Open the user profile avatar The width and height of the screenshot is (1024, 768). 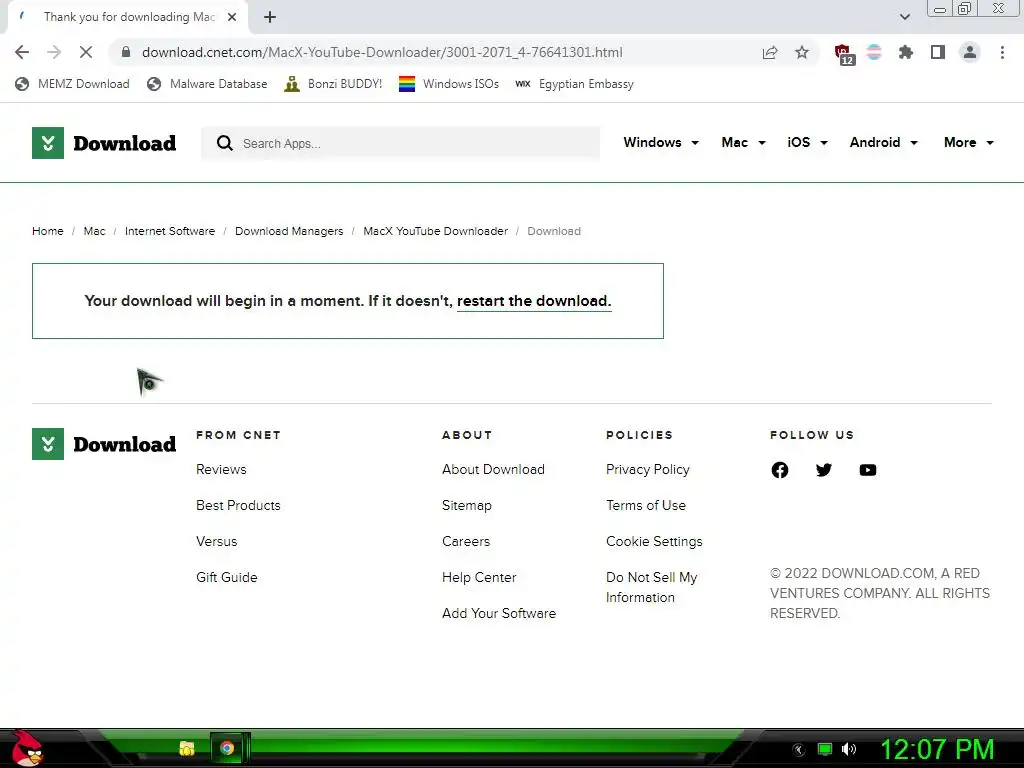pos(970,52)
